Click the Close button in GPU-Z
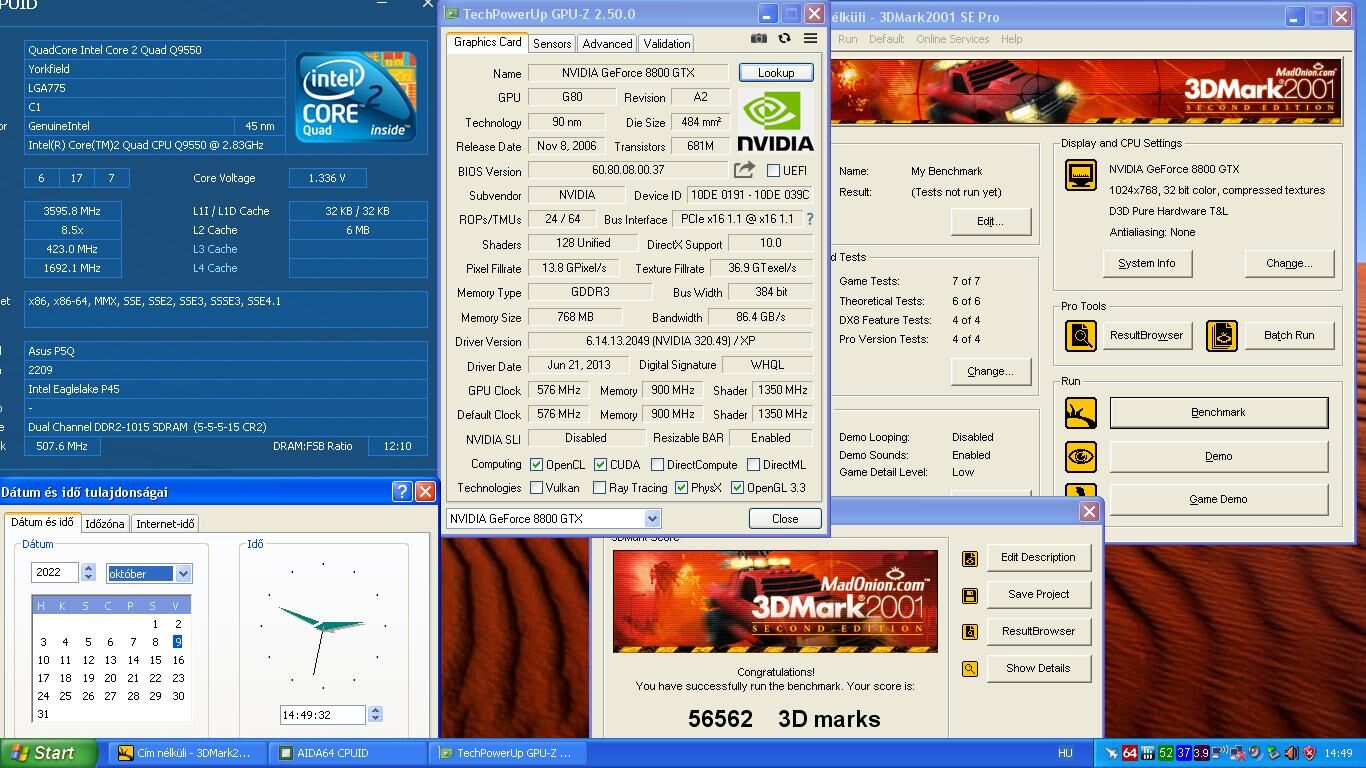The height and width of the screenshot is (768, 1366). [785, 518]
